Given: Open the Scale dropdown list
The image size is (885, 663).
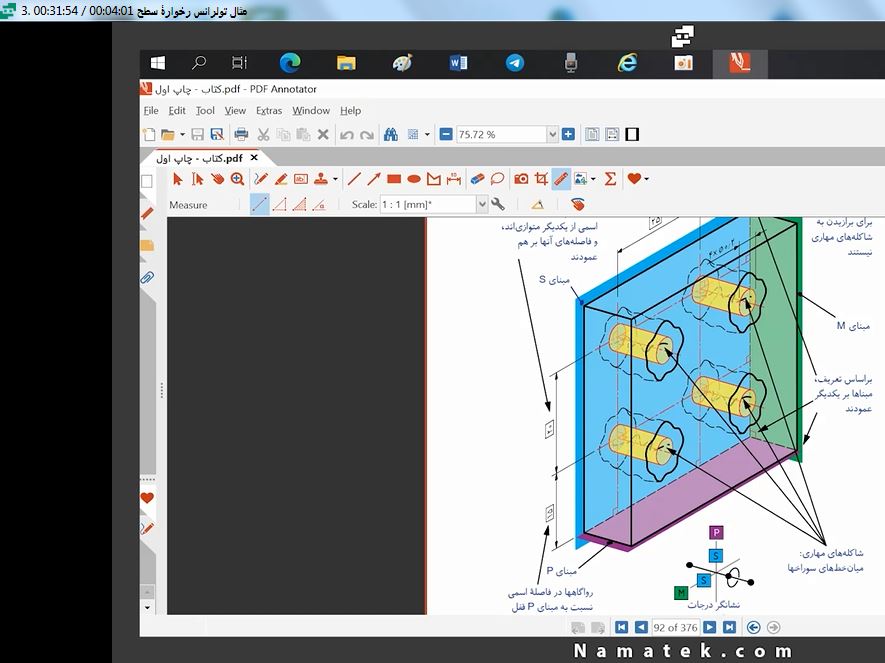Looking at the screenshot, I should tap(482, 204).
